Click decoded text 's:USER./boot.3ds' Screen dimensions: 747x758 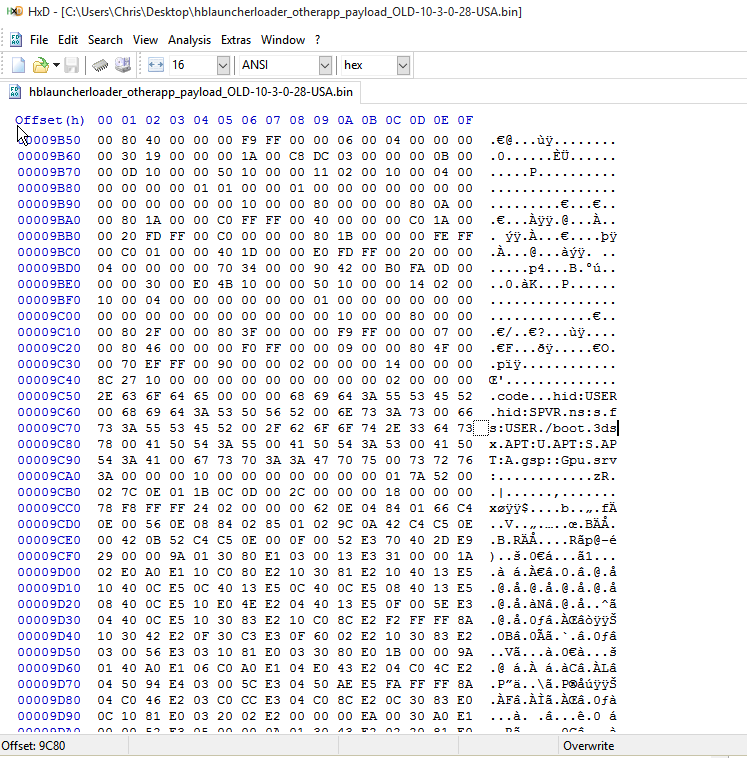click(553, 428)
